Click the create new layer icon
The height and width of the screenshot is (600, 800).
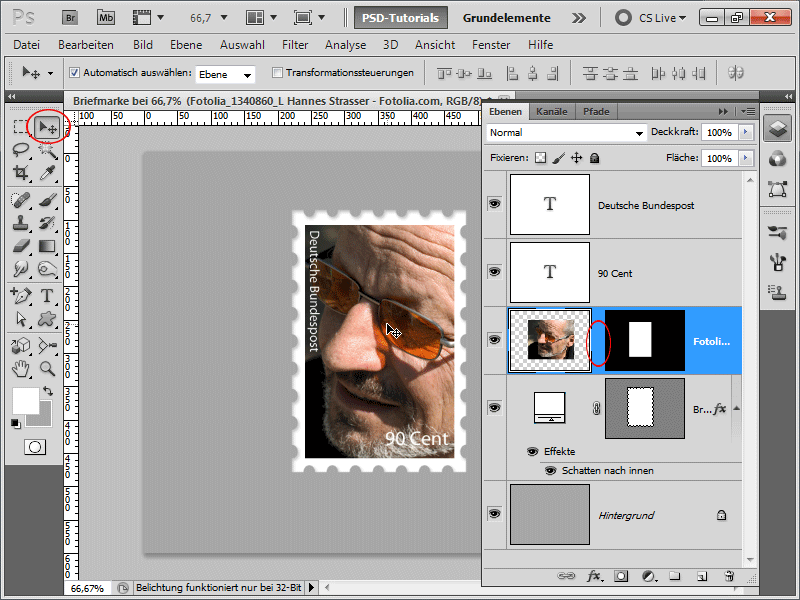click(702, 576)
